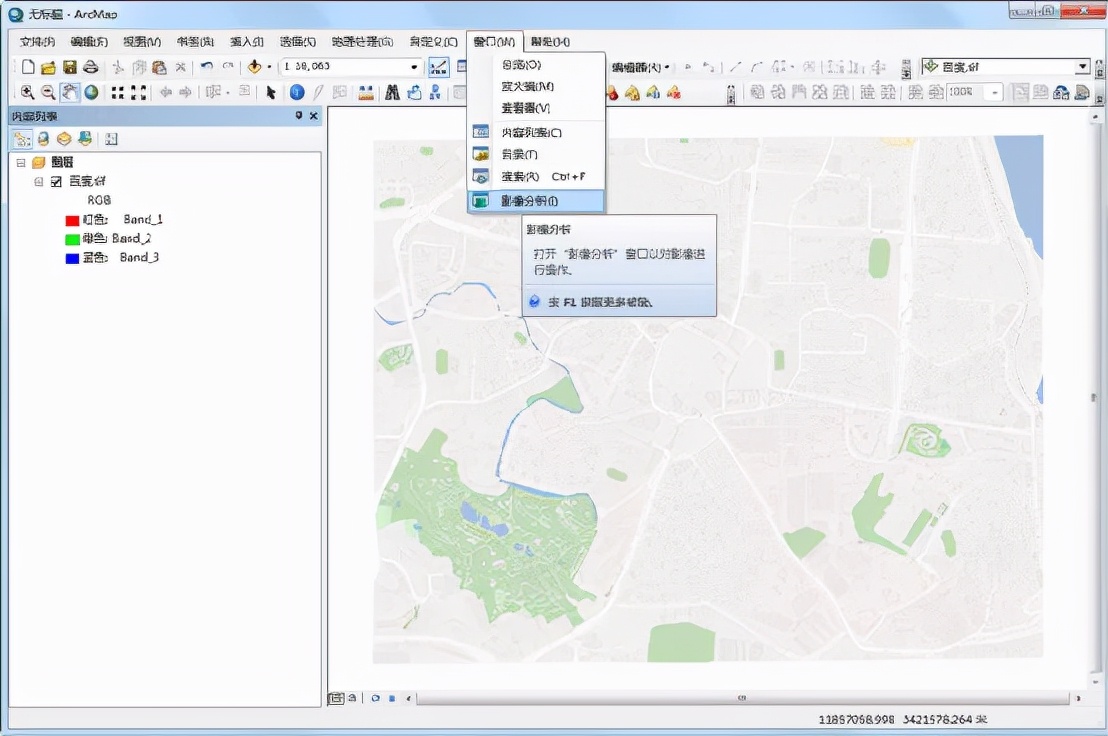This screenshot has width=1108, height=736.
Task: Select the Zoom In tool
Action: pos(25,92)
